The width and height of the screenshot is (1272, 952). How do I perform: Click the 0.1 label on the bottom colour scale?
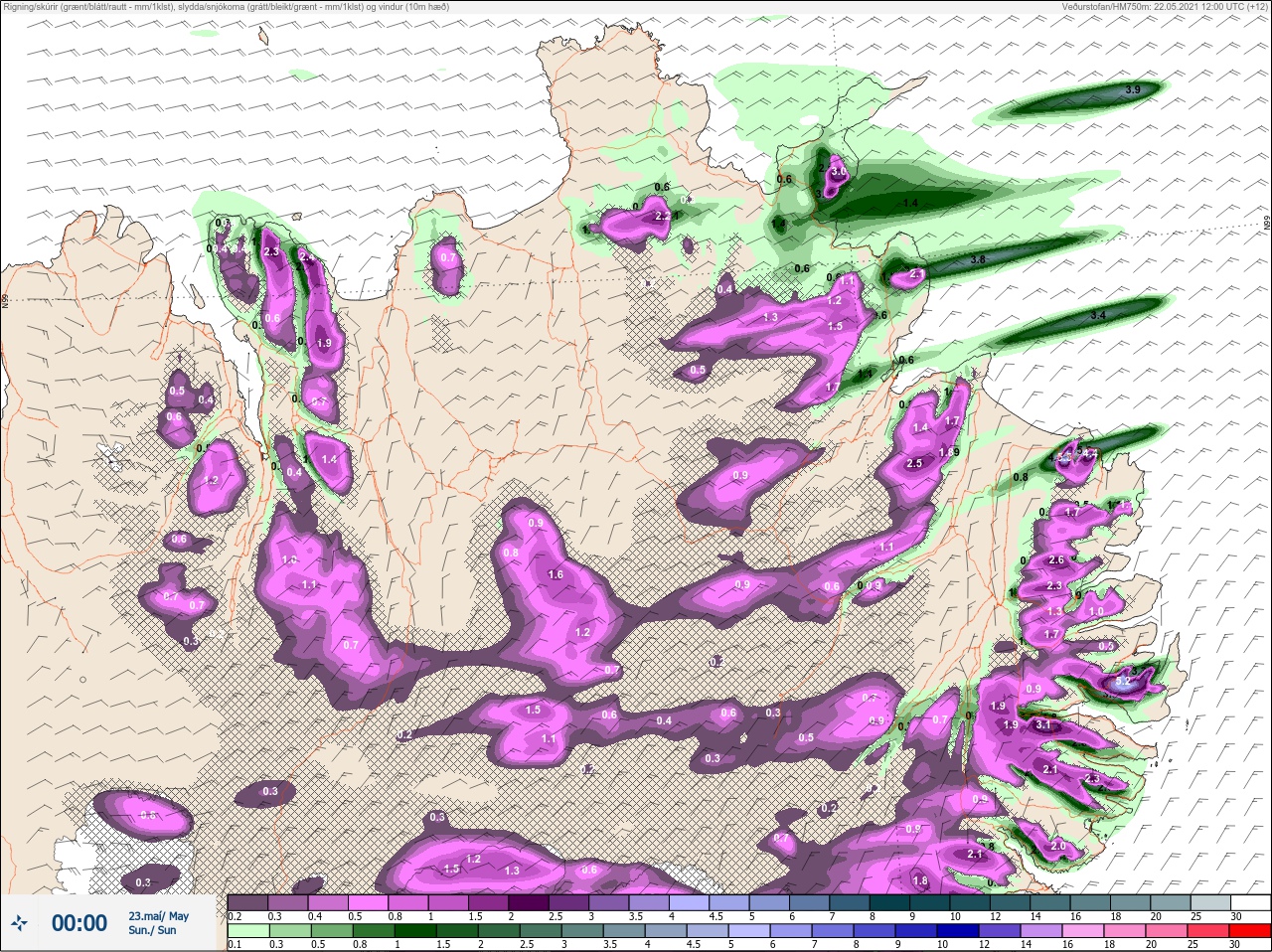[235, 944]
